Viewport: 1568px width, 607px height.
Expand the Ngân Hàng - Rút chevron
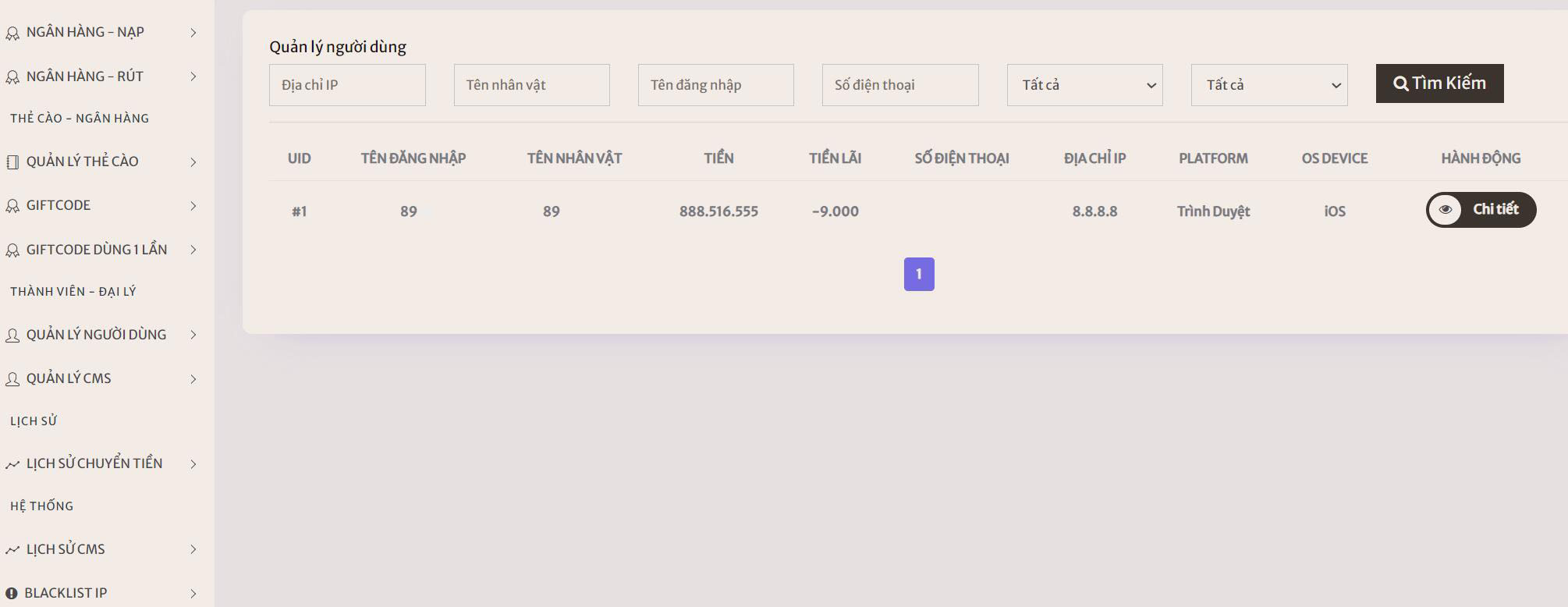tap(193, 76)
